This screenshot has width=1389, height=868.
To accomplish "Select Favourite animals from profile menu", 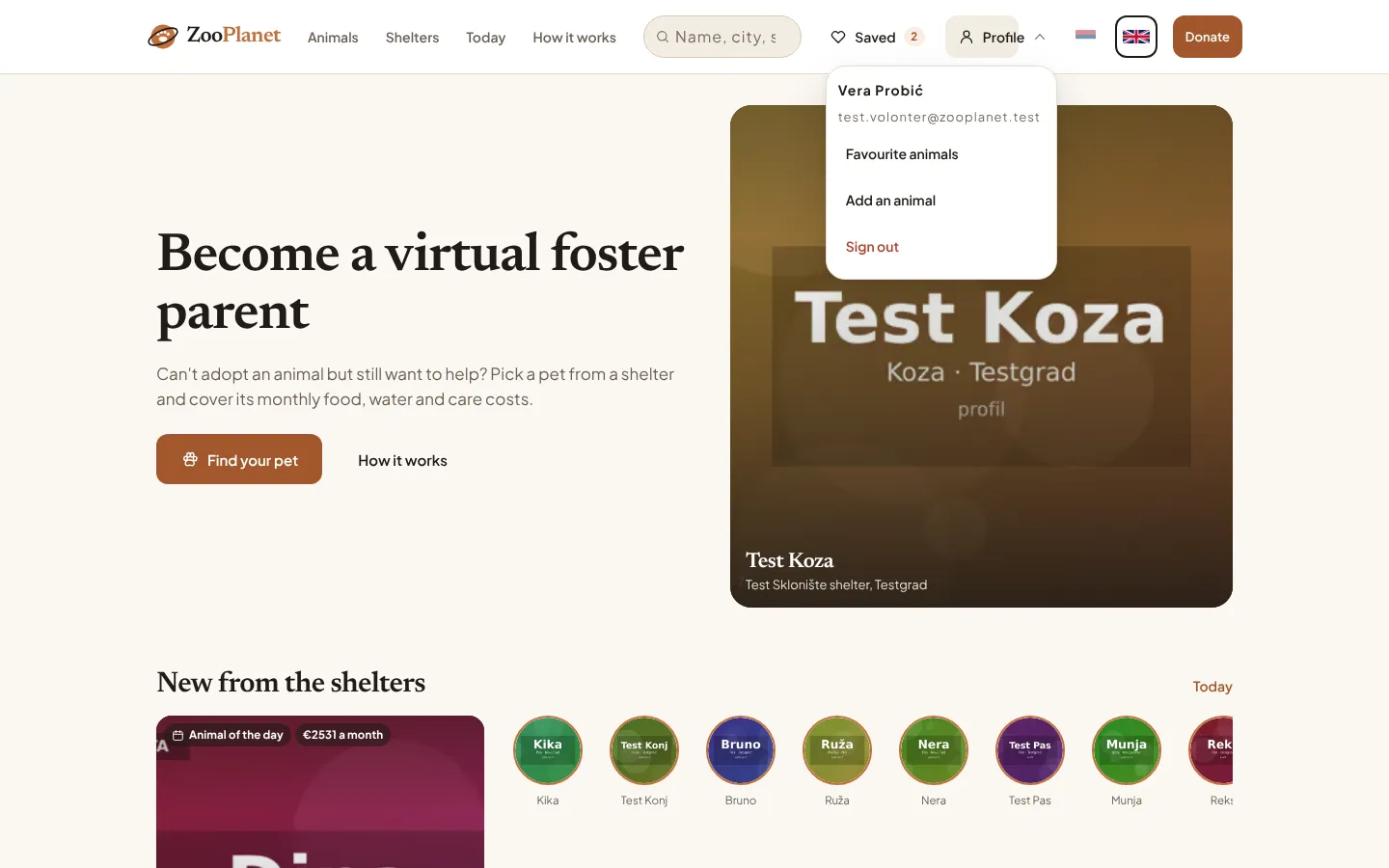I will tap(941, 154).
